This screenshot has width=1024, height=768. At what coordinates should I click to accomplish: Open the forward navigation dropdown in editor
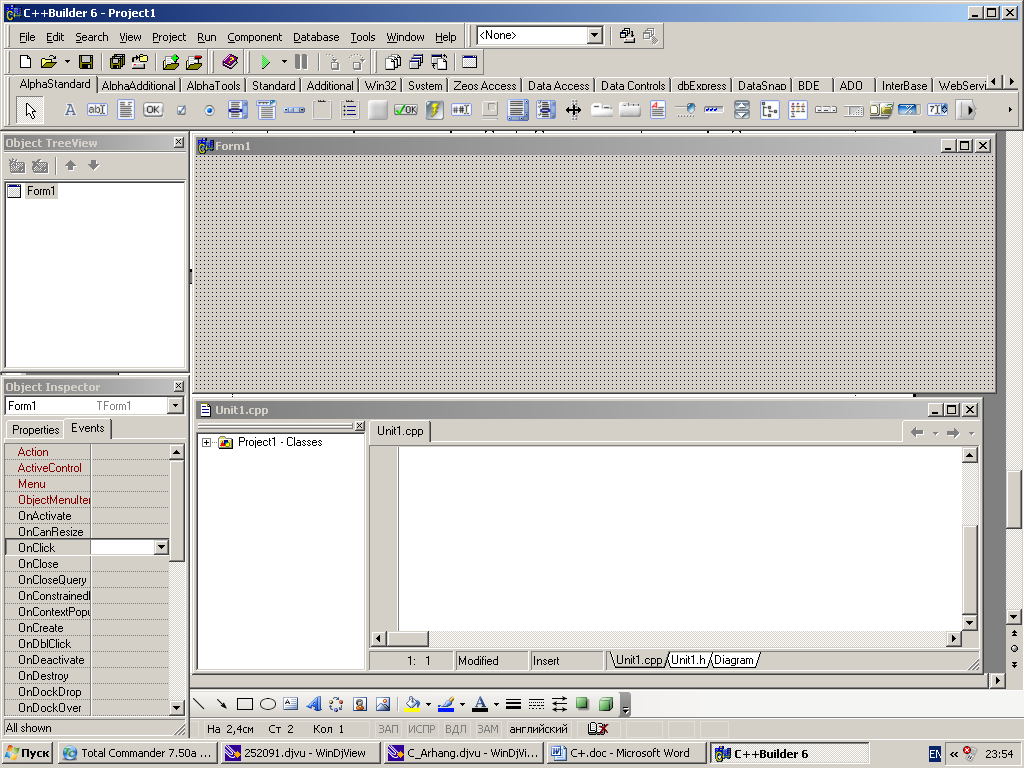tap(971, 433)
